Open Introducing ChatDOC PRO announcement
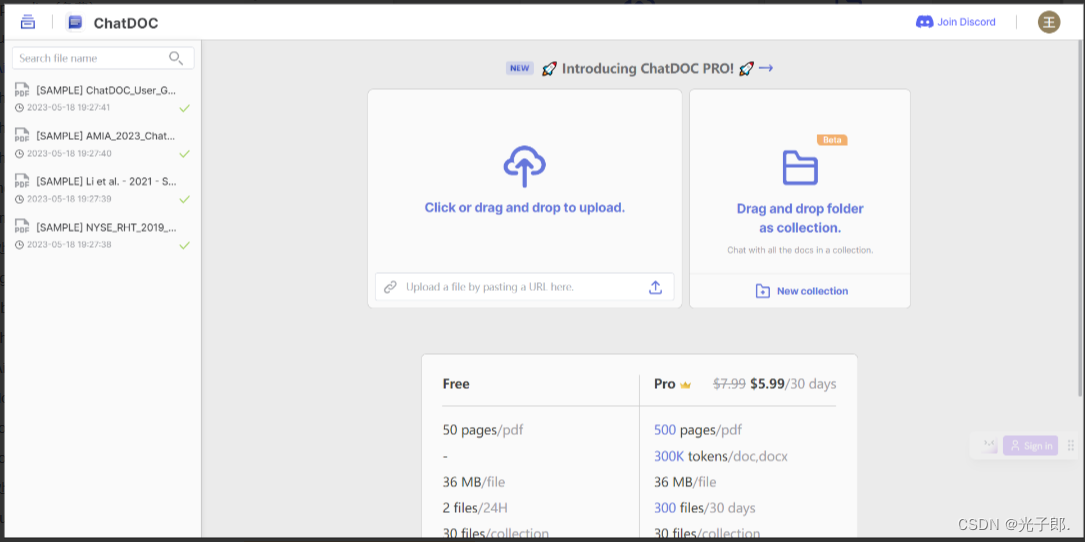The image size is (1085, 542). click(x=647, y=69)
